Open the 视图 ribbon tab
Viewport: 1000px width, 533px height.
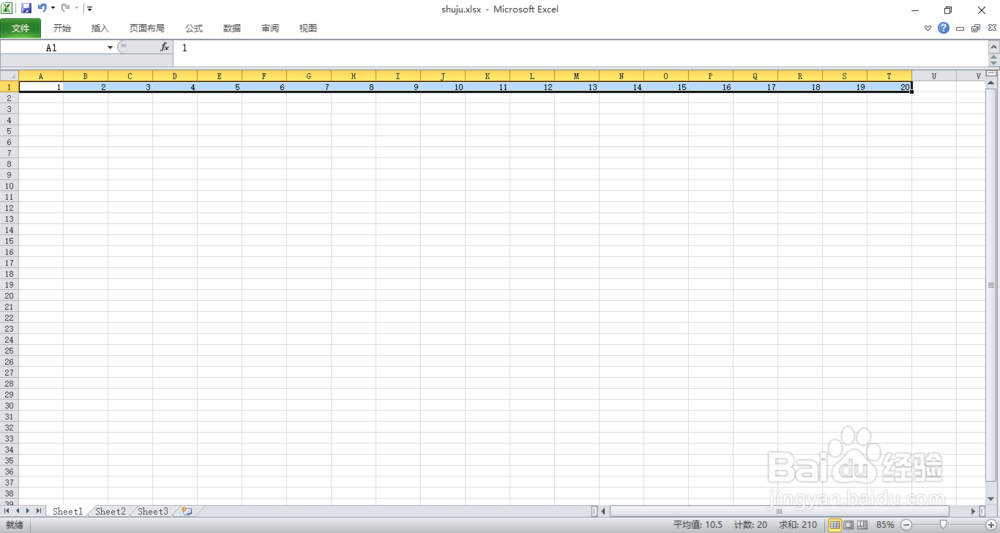click(x=308, y=28)
